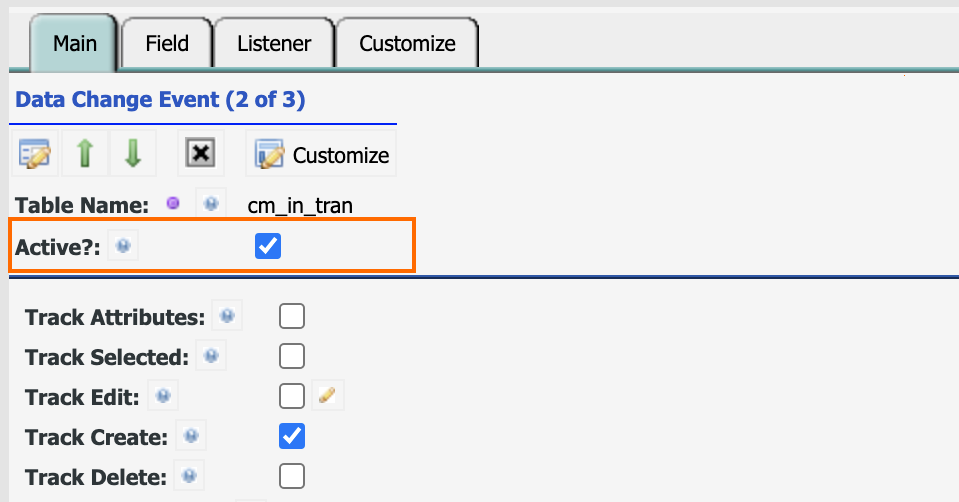This screenshot has width=959, height=502.
Task: Tick the Track Edit checkbox
Action: click(x=292, y=396)
